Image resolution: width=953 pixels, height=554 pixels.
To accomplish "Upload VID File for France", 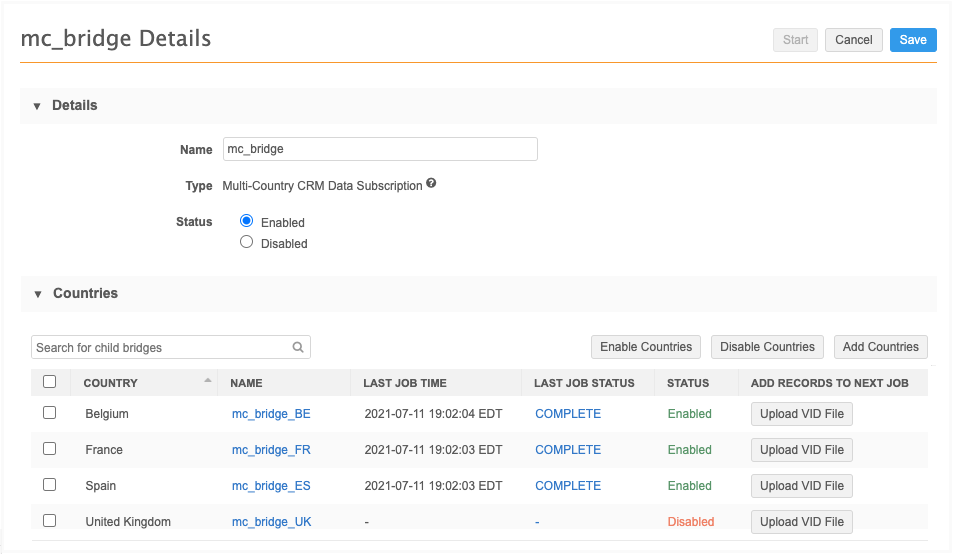I will tap(801, 450).
